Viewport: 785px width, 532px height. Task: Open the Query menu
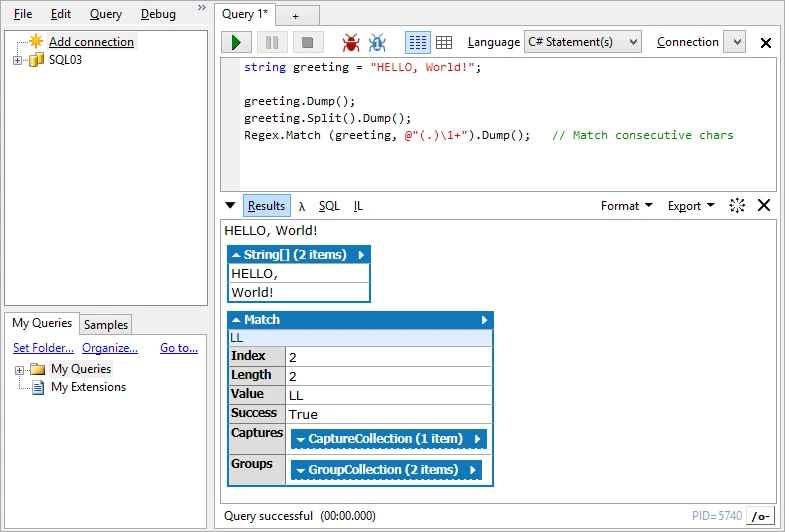(106, 14)
